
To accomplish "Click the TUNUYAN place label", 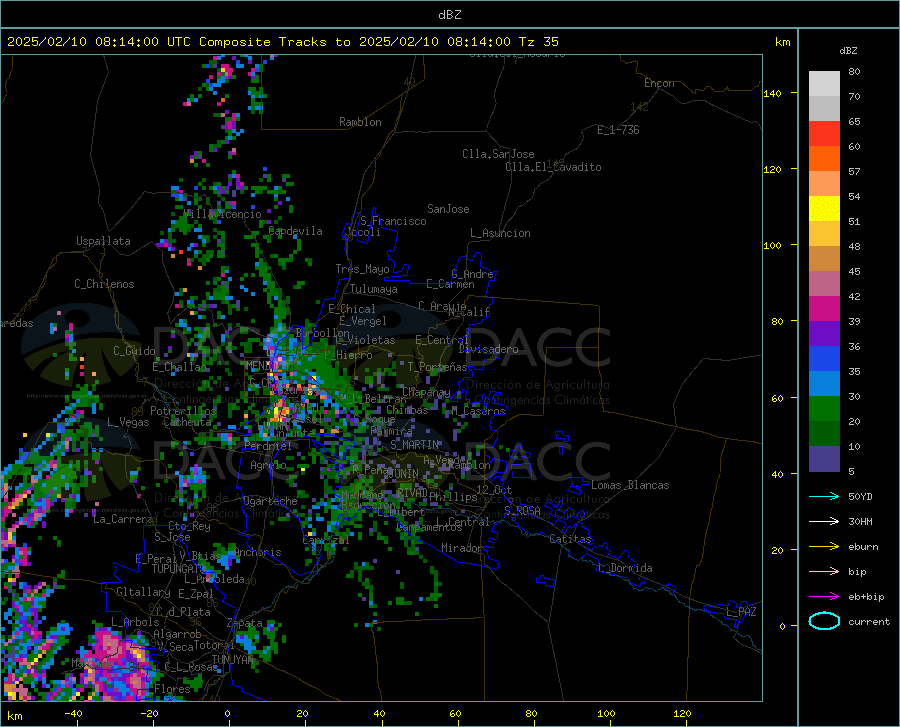I will (232, 660).
